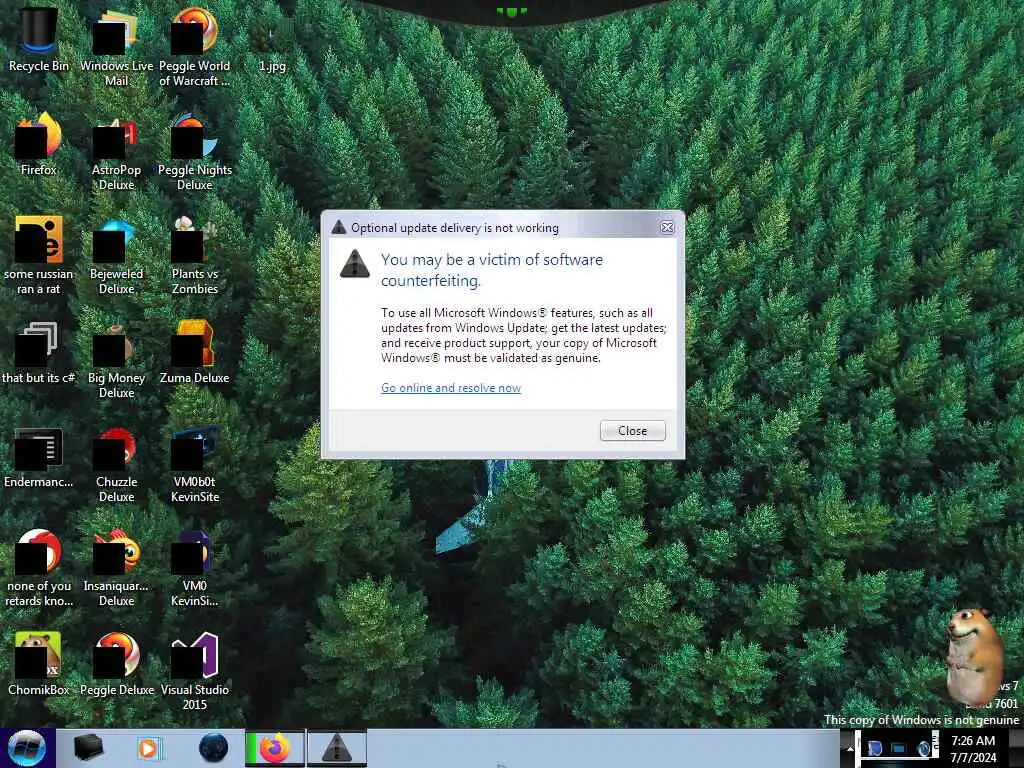
Task: Open the Recycle Bin desktop icon
Action: point(39,39)
